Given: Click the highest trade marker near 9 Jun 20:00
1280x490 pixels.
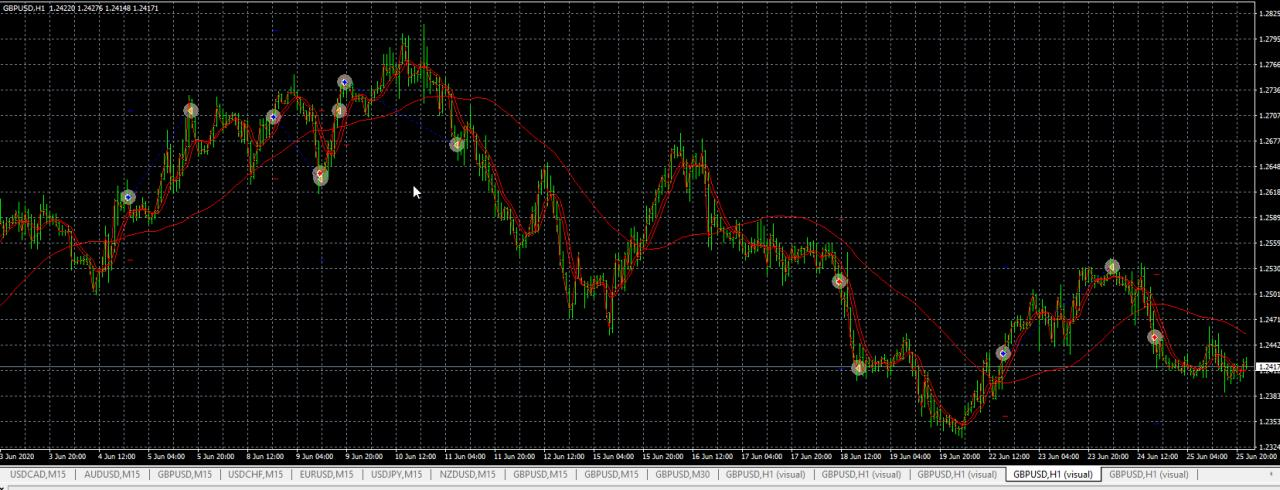Looking at the screenshot, I should [x=345, y=82].
